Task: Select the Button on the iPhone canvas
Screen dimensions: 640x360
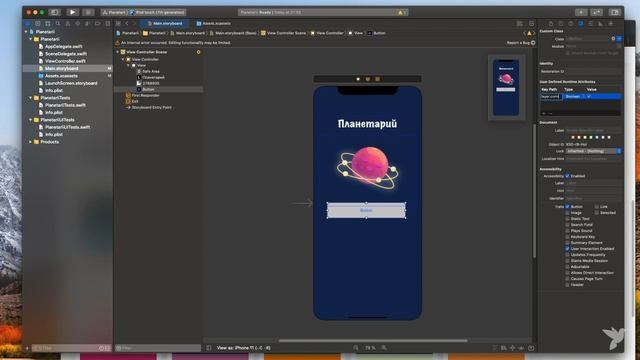Action: [x=366, y=210]
